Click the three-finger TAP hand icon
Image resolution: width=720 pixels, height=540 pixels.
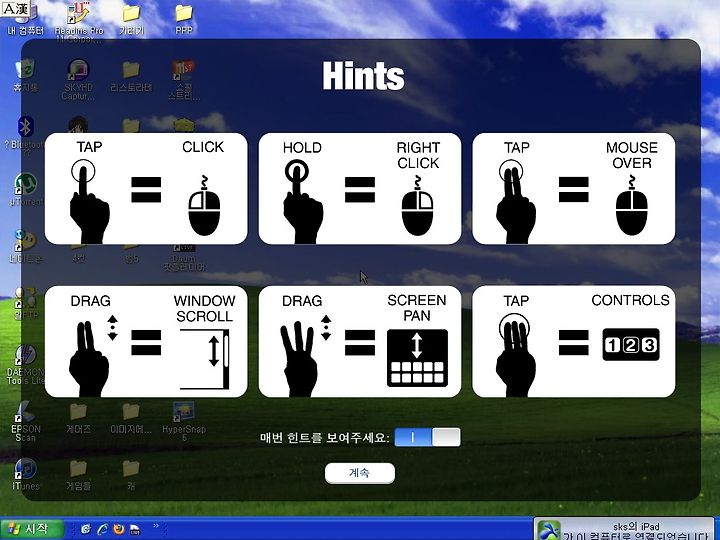[x=516, y=355]
